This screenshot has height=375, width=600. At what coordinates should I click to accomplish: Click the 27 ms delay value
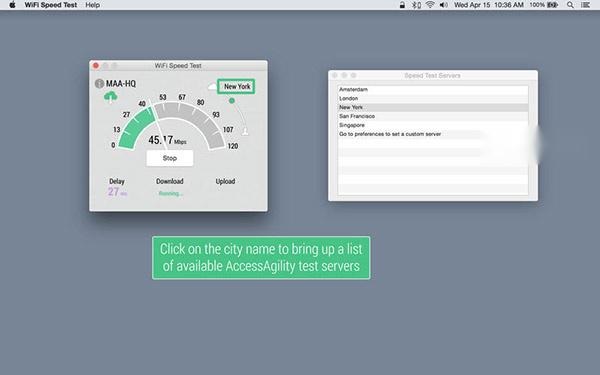click(x=117, y=192)
